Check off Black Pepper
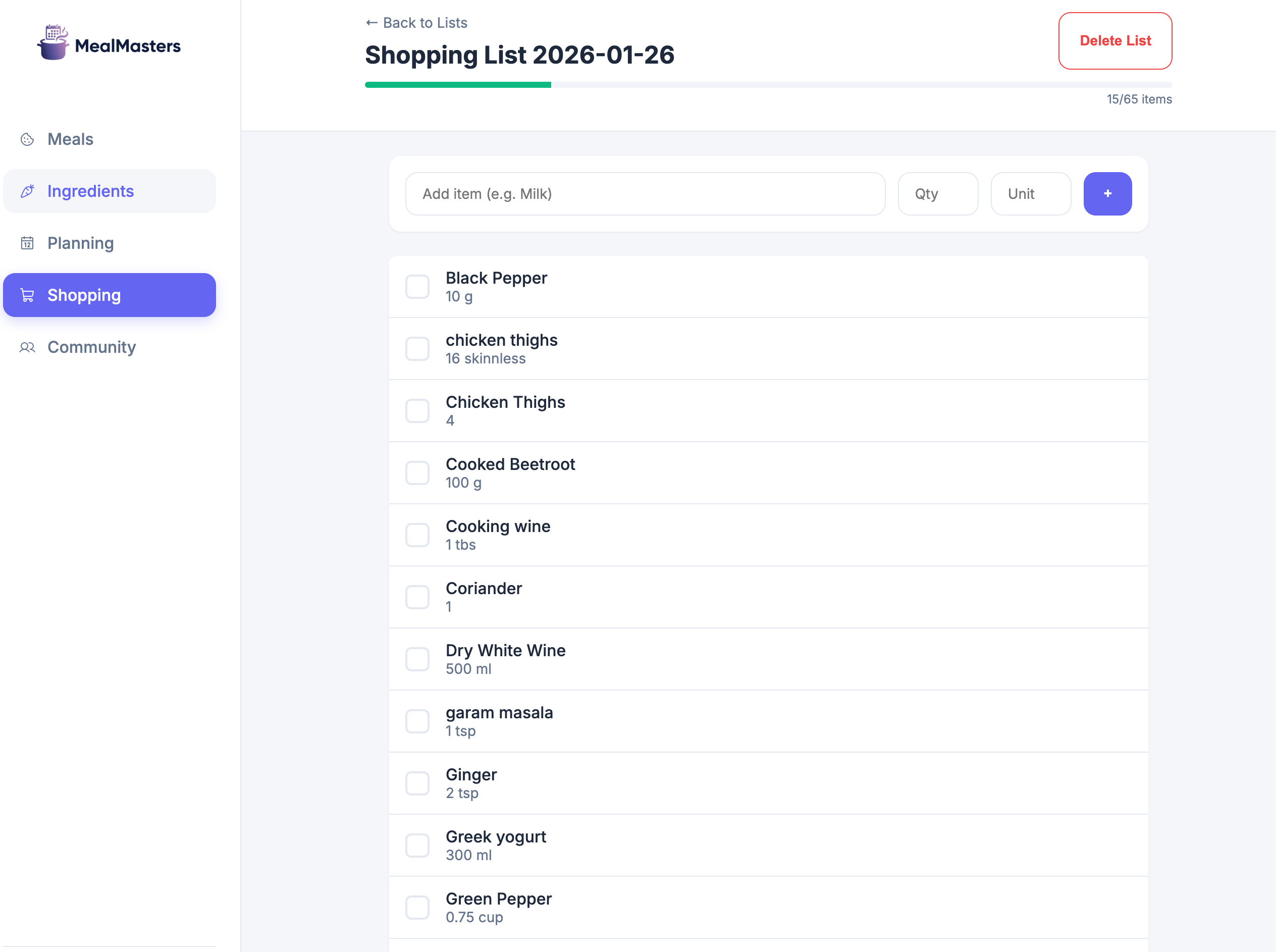 [417, 286]
